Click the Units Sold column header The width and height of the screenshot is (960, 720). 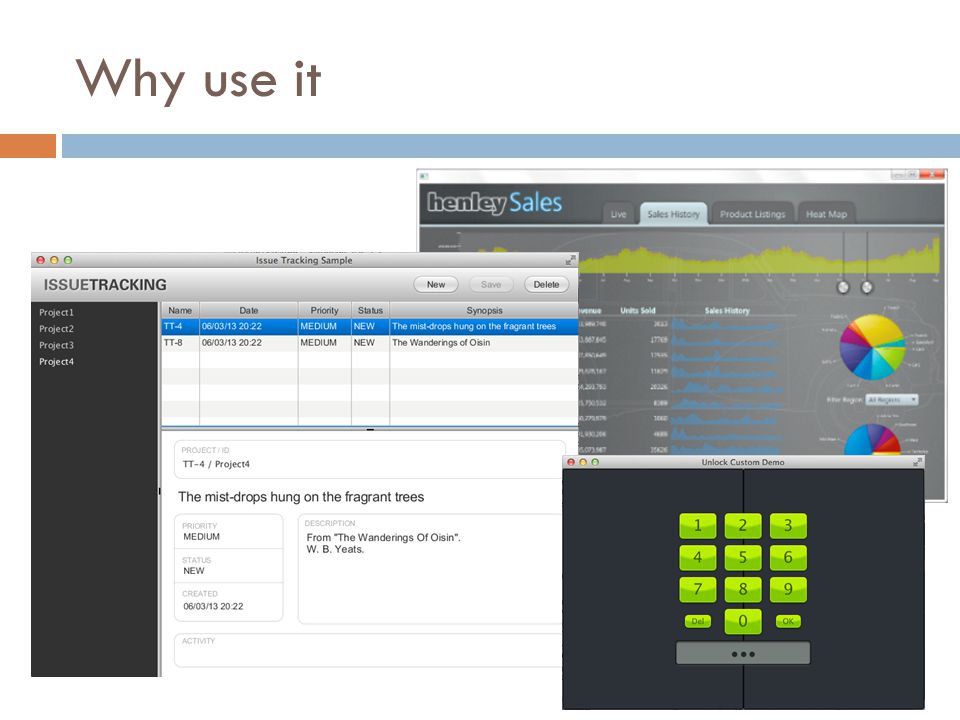637,310
